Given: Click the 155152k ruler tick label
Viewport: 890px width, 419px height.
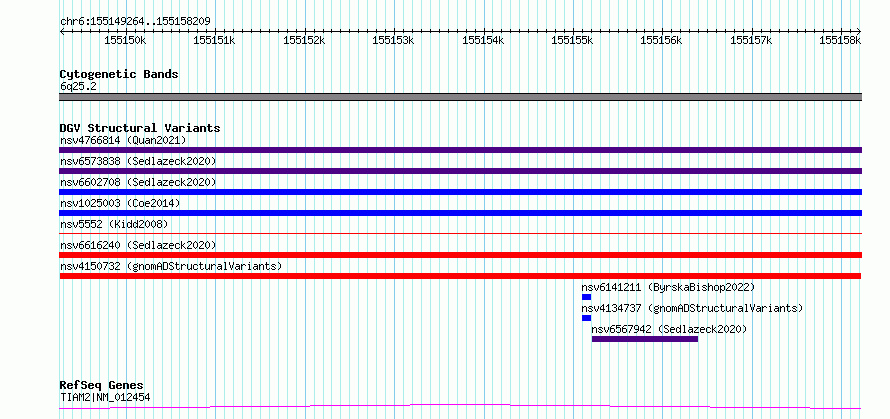Looking at the screenshot, I should click(x=304, y=40).
